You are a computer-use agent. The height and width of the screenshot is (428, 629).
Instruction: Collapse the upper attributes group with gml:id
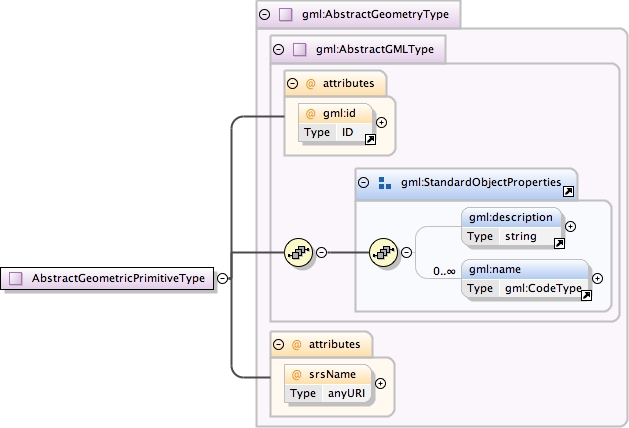(x=292, y=83)
